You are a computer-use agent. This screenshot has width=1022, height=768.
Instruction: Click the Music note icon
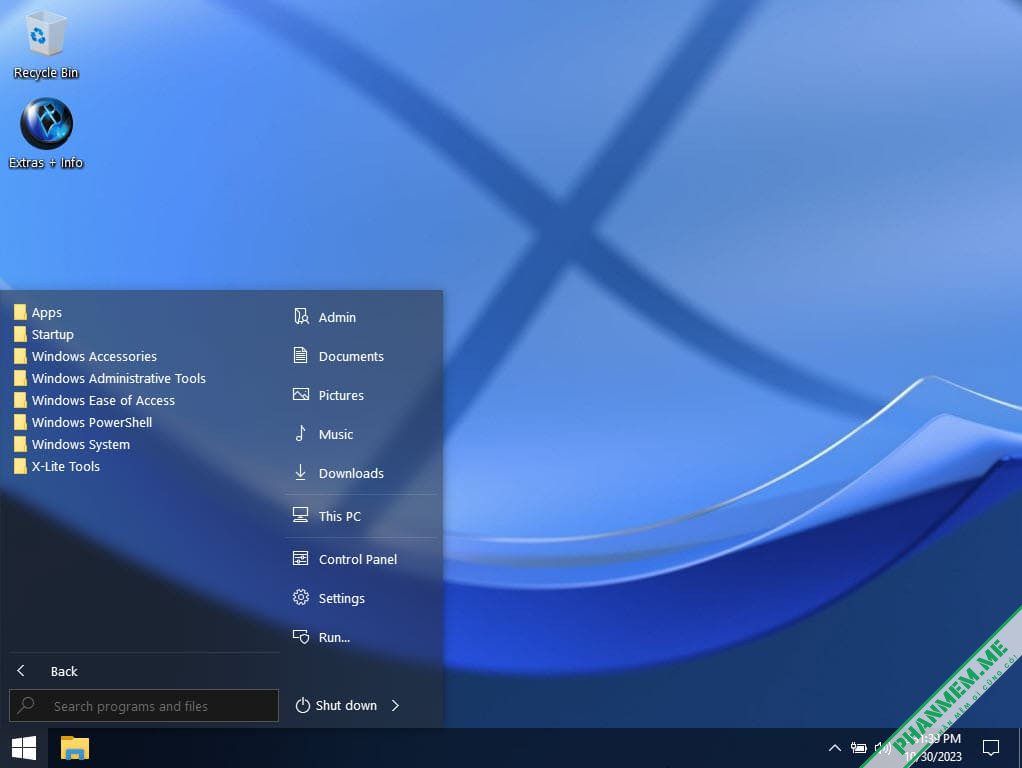(x=300, y=433)
